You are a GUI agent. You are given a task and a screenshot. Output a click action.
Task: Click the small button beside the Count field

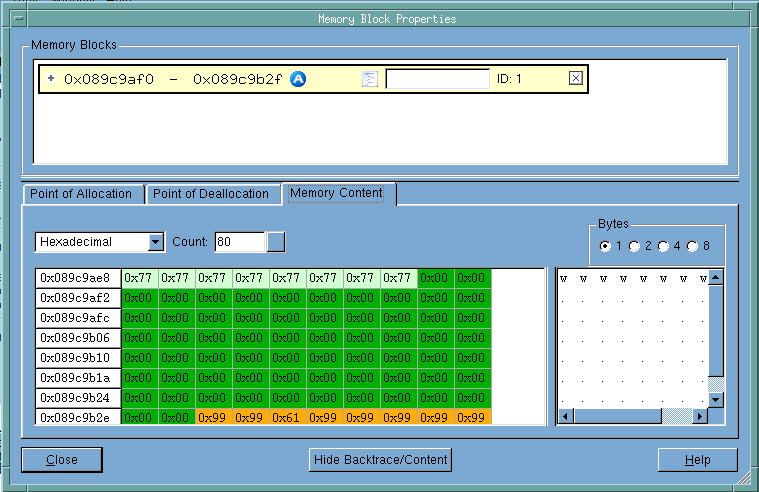coord(275,242)
